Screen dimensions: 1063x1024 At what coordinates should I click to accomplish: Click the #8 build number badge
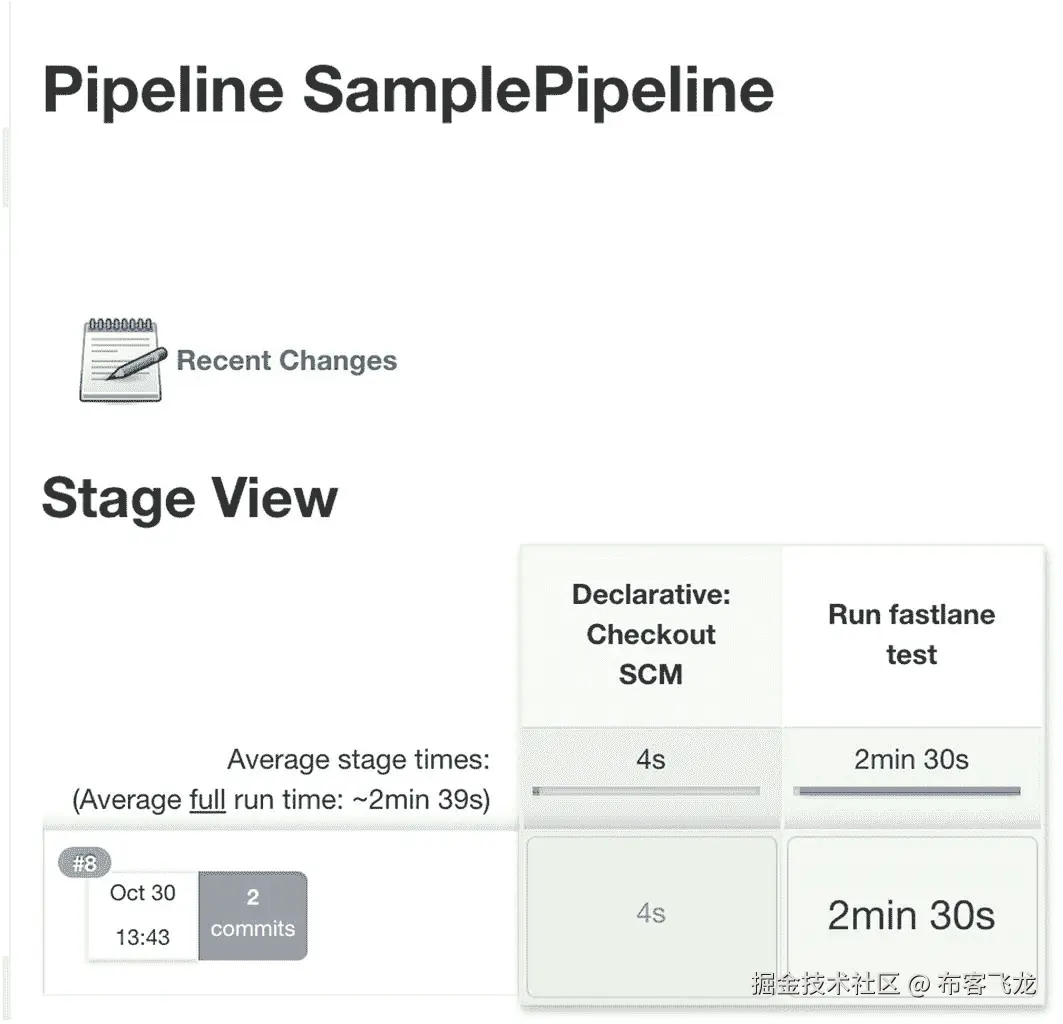point(85,863)
